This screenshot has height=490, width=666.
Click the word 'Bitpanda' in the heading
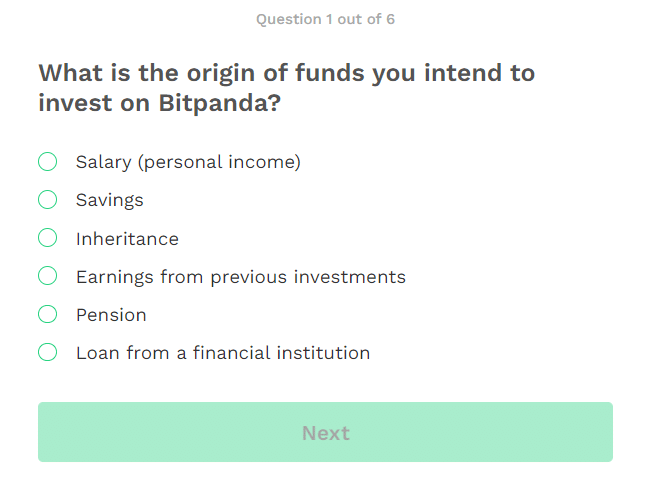214,103
